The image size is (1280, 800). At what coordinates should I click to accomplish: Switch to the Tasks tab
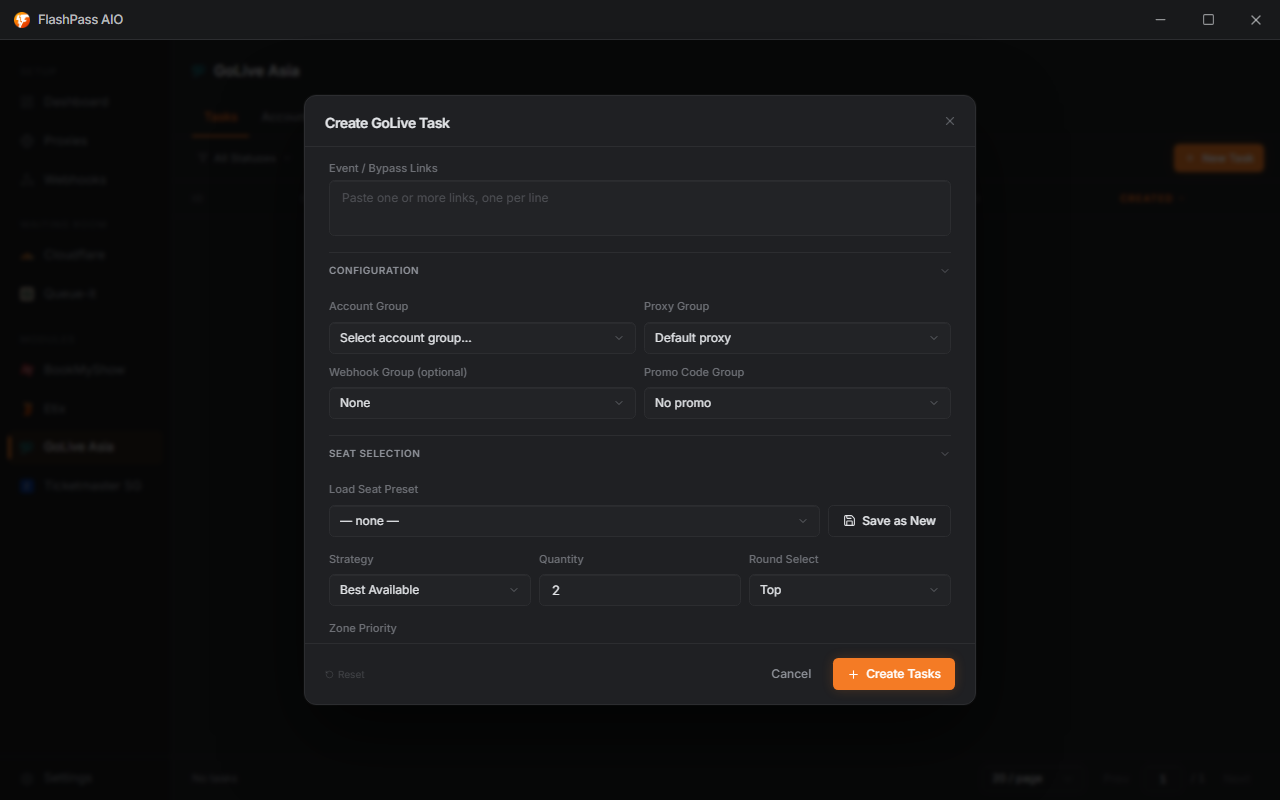coord(222,117)
